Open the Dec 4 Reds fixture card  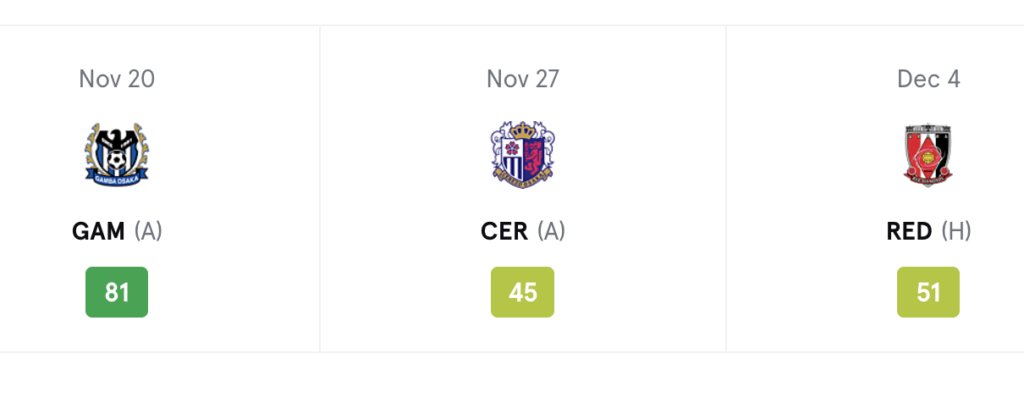point(875,189)
